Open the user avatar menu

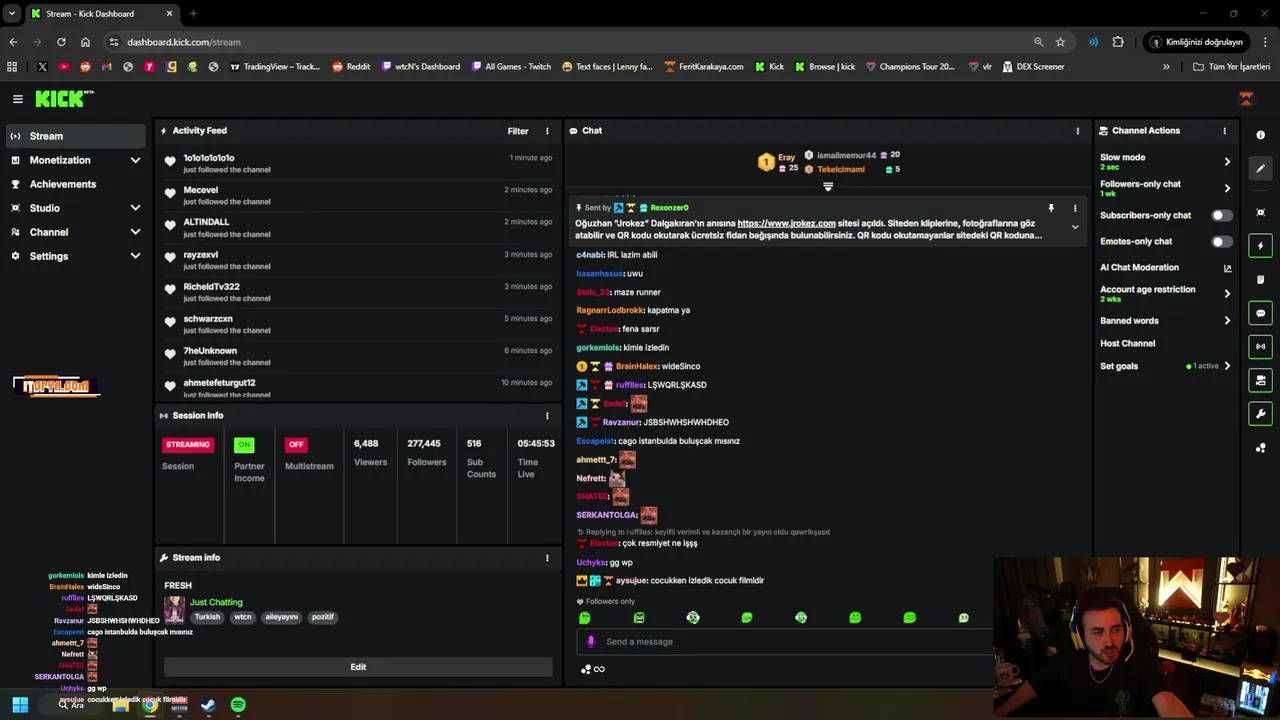tap(1246, 98)
